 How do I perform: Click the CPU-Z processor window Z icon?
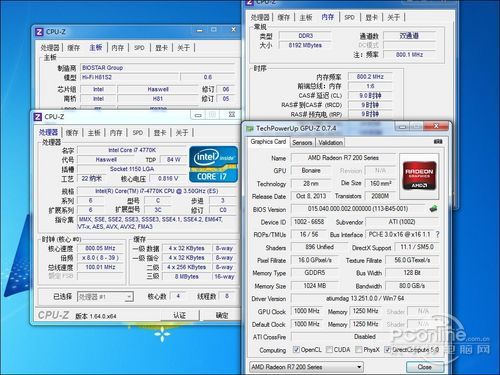click(38, 117)
